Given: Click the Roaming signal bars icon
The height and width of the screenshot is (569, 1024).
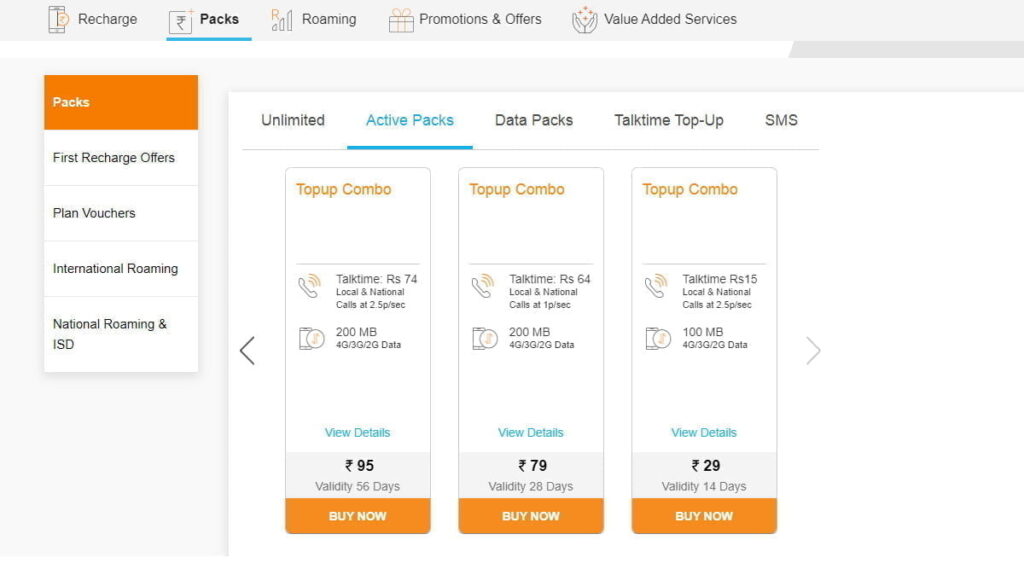Looking at the screenshot, I should pyautogui.click(x=281, y=20).
